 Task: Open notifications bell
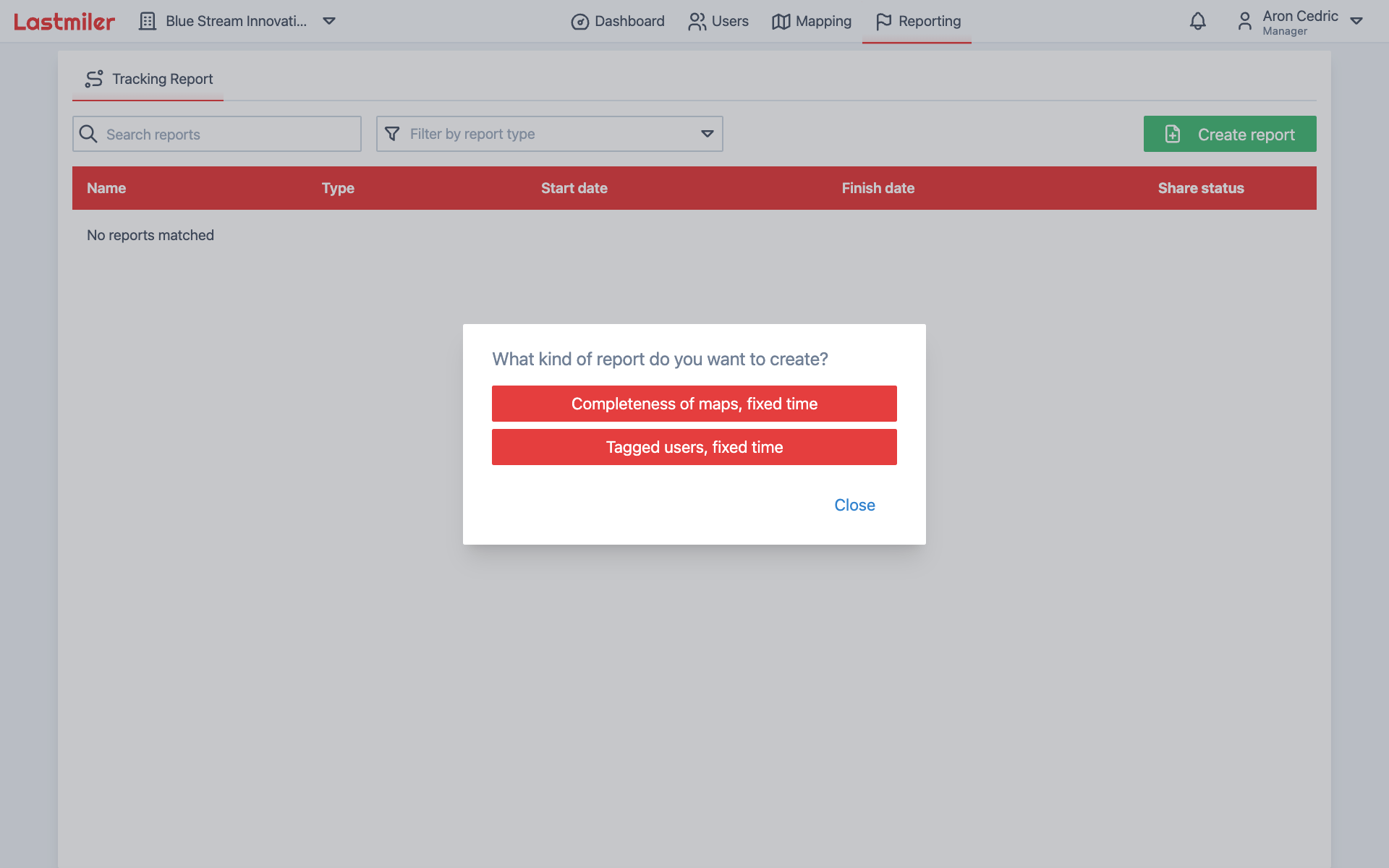[1198, 22]
